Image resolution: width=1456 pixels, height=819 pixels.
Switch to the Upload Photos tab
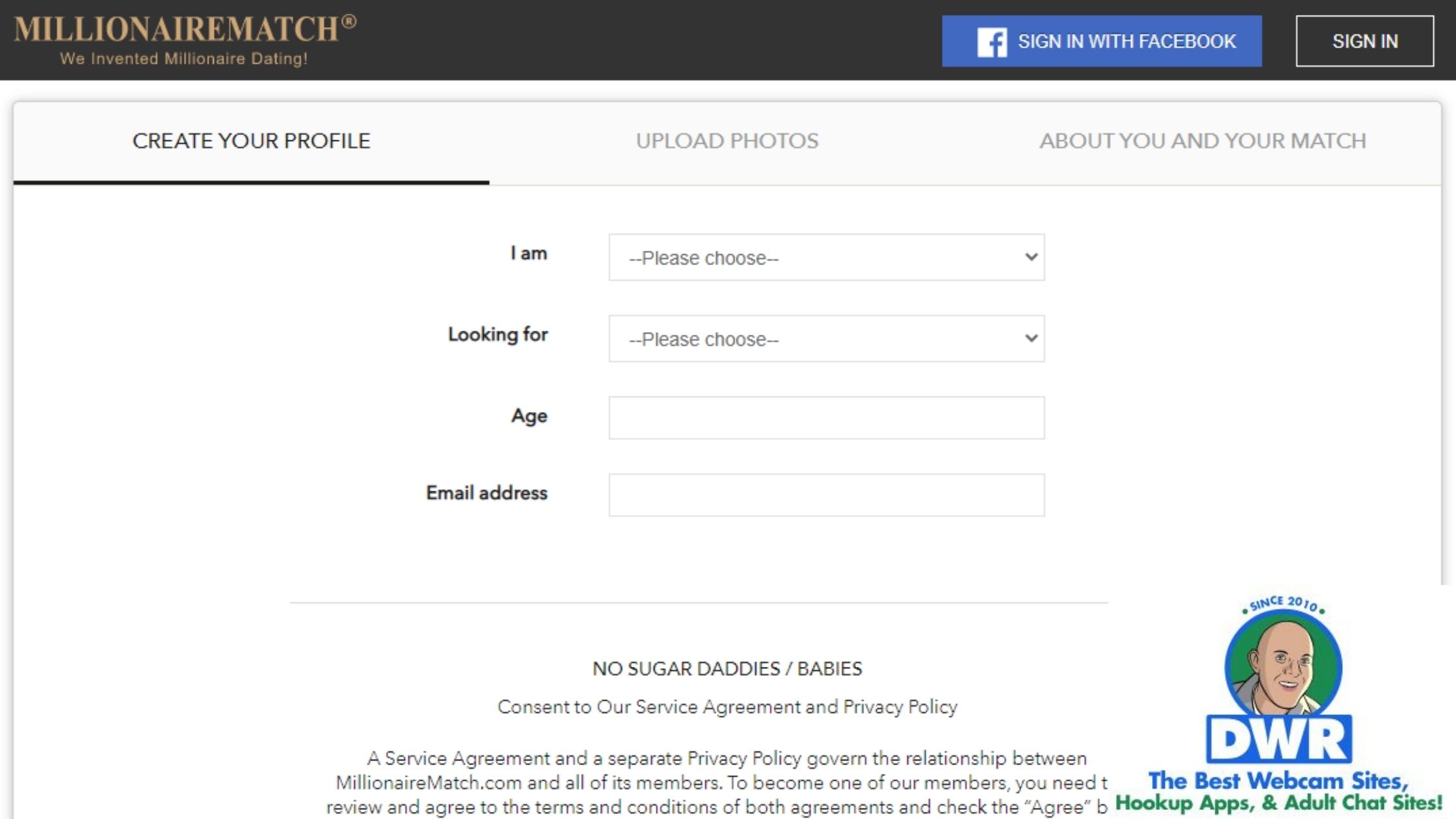click(727, 141)
